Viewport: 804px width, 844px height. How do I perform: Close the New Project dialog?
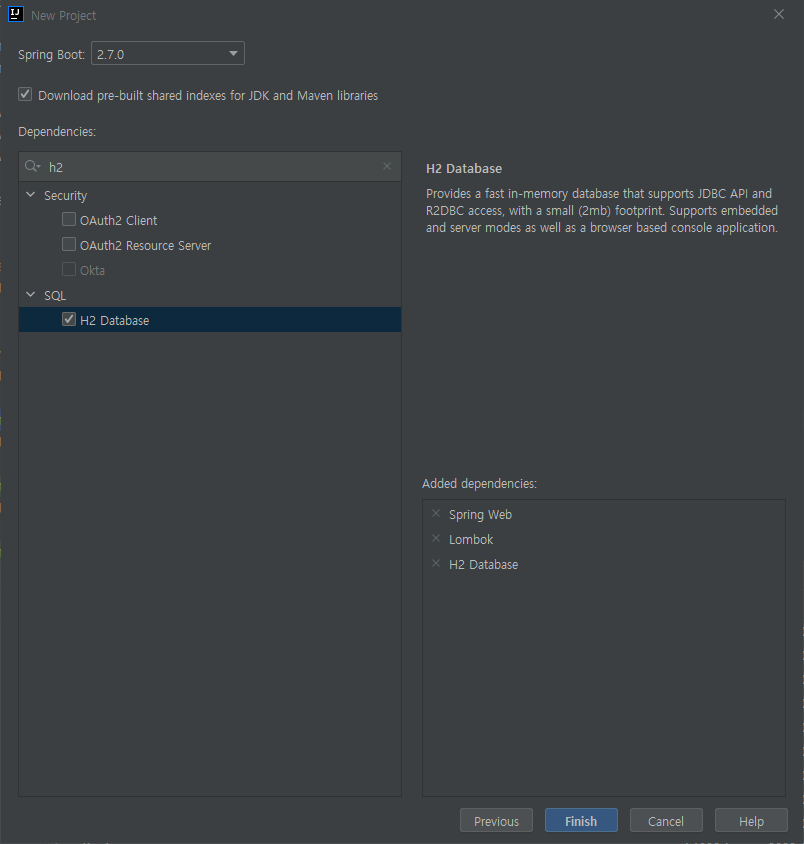pyautogui.click(x=779, y=15)
